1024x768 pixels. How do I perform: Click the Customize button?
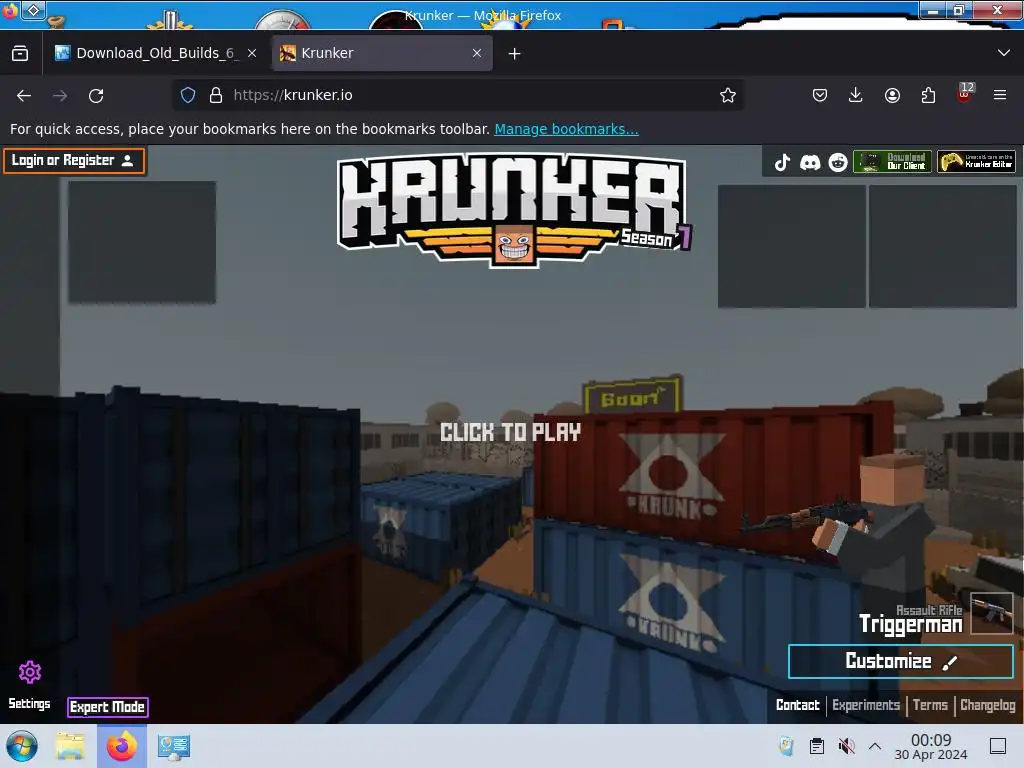click(x=901, y=662)
